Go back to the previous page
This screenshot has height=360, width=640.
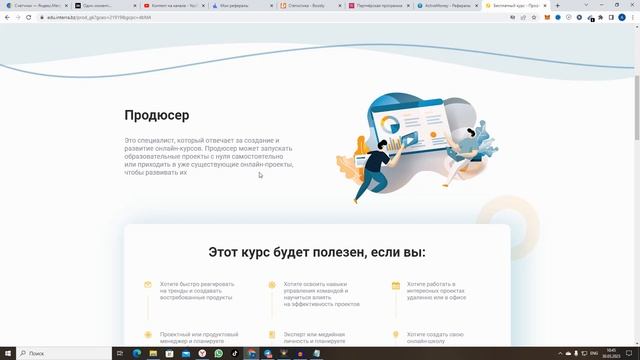[x=7, y=18]
